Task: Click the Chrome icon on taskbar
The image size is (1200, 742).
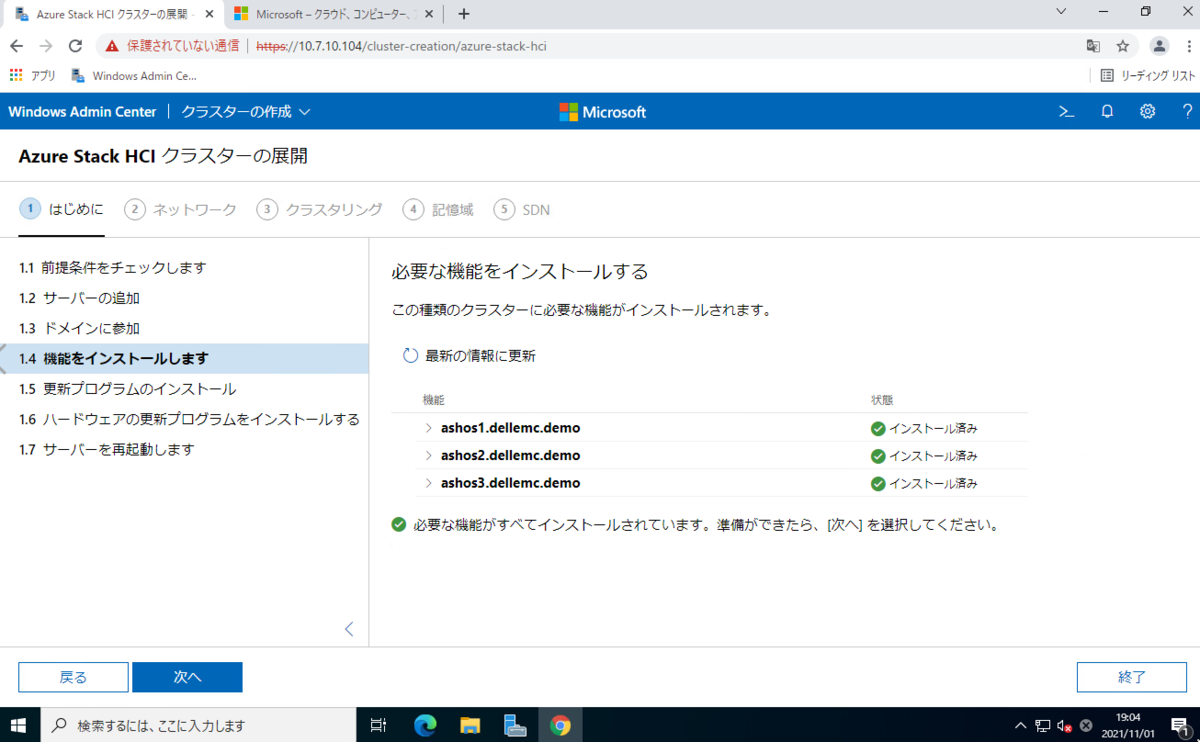Action: click(560, 725)
